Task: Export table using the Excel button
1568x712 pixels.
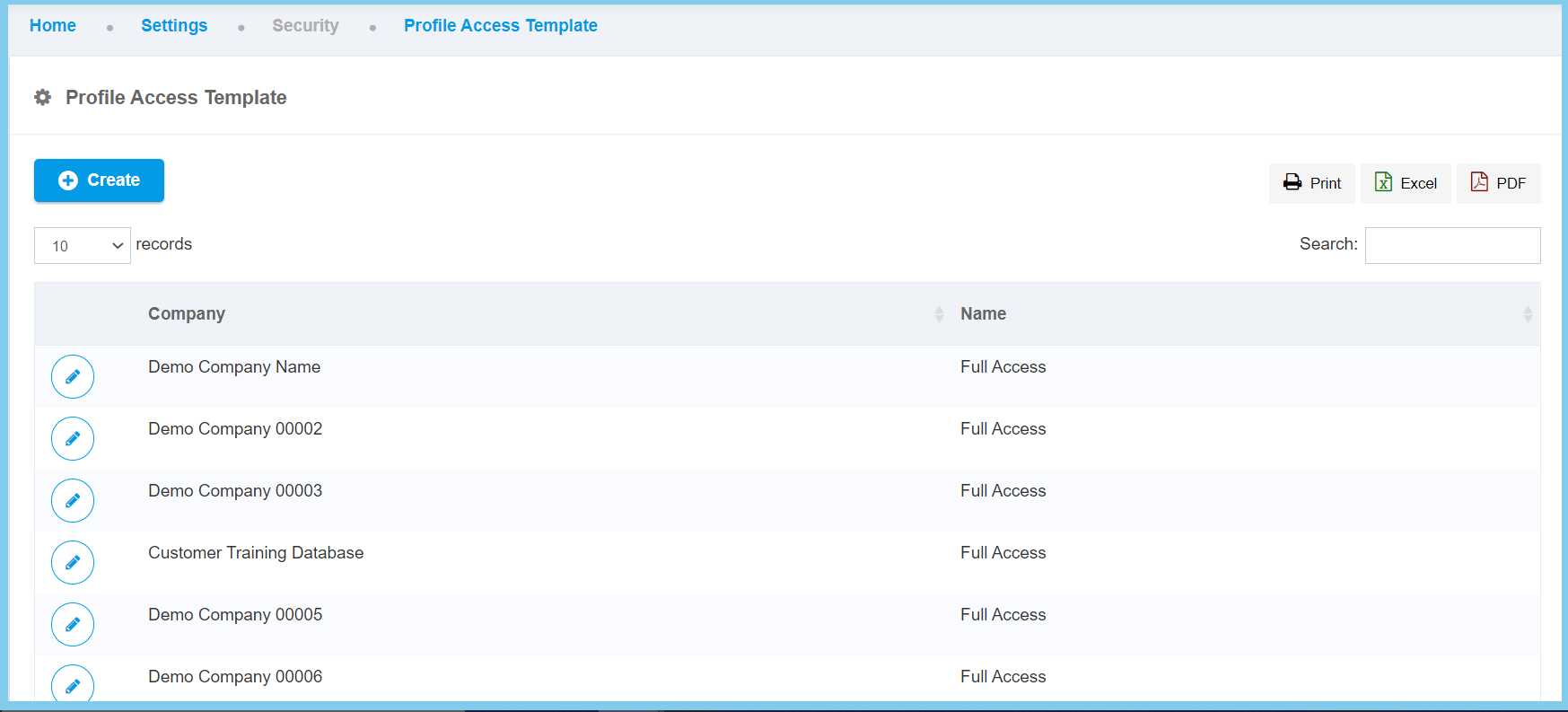Action: 1406,183
